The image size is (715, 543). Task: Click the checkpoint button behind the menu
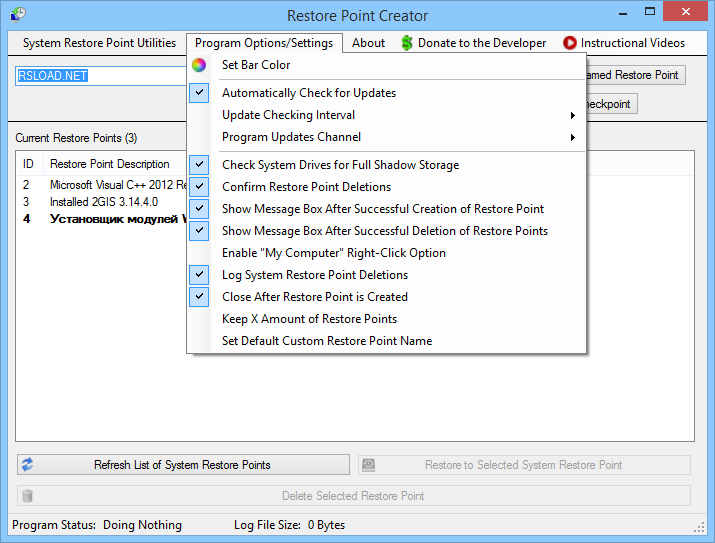tap(611, 104)
